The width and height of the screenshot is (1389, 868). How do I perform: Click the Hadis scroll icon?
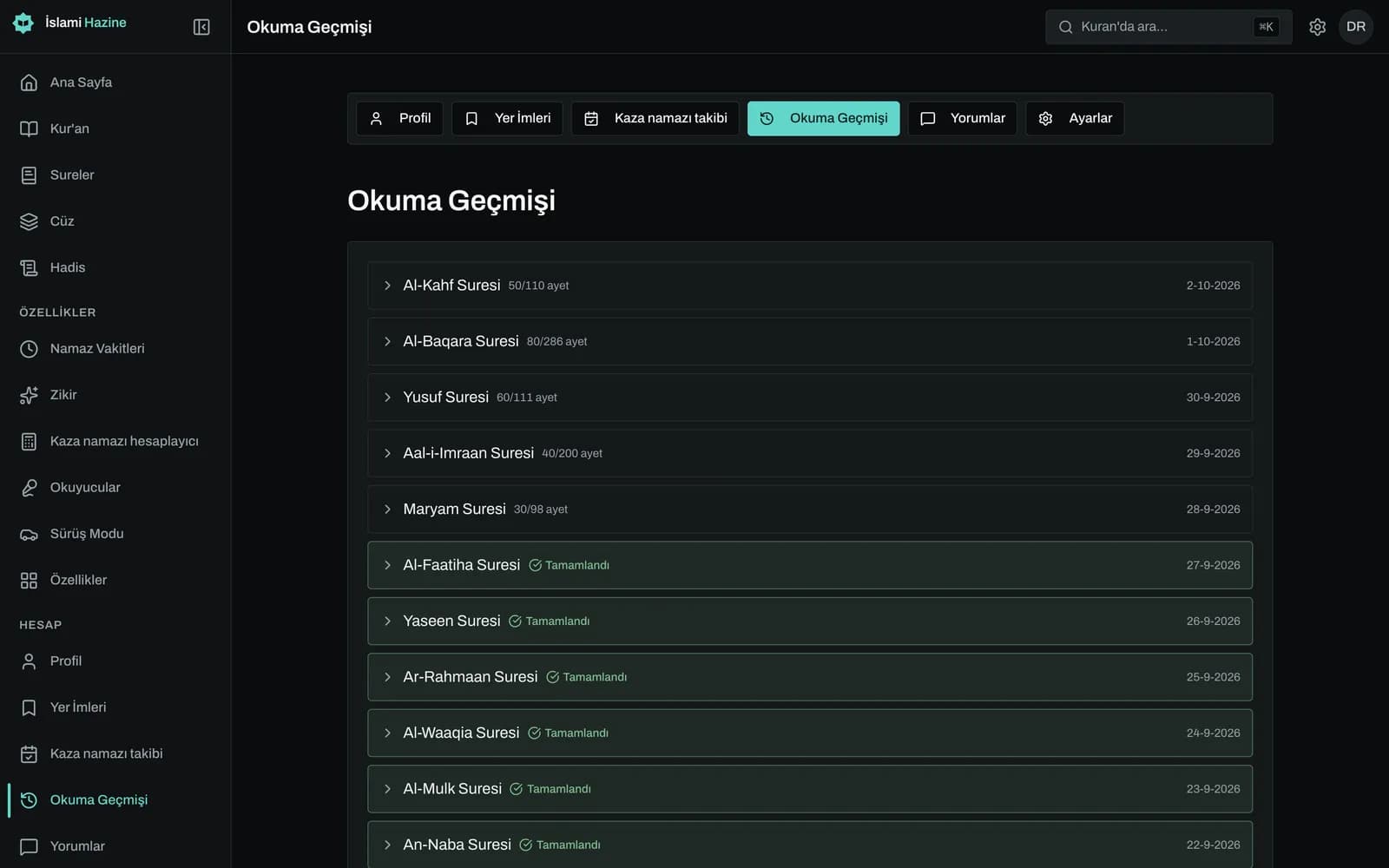pyautogui.click(x=29, y=267)
